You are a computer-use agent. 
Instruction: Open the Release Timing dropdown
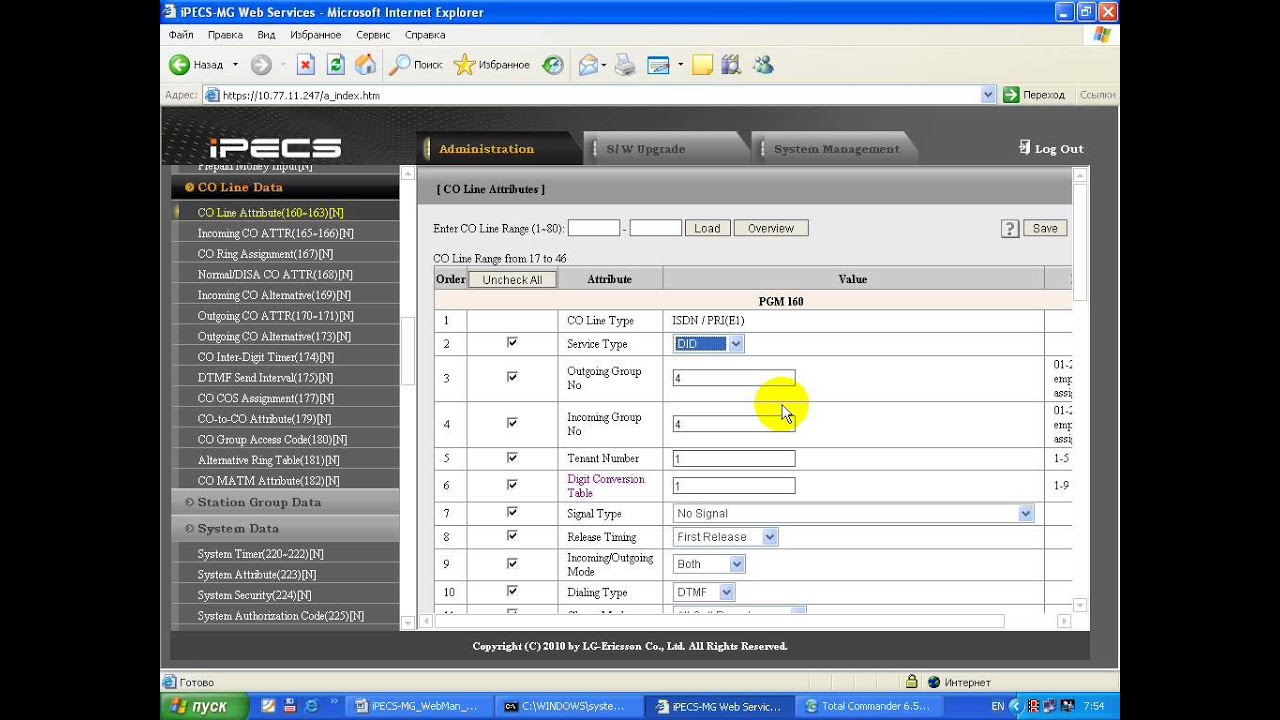726,537
